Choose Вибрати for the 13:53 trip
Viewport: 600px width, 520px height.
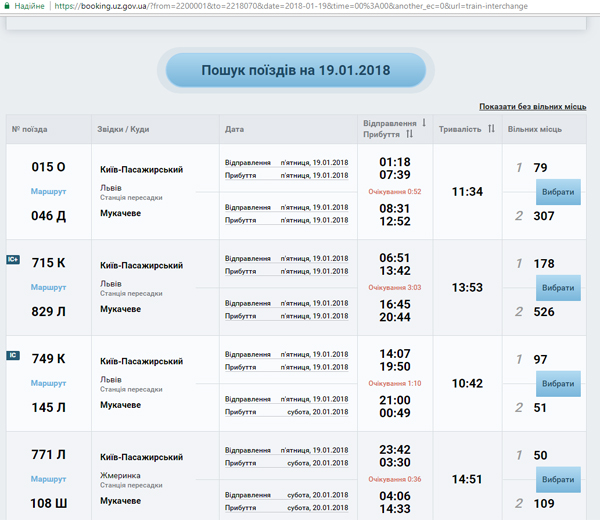tap(558, 287)
